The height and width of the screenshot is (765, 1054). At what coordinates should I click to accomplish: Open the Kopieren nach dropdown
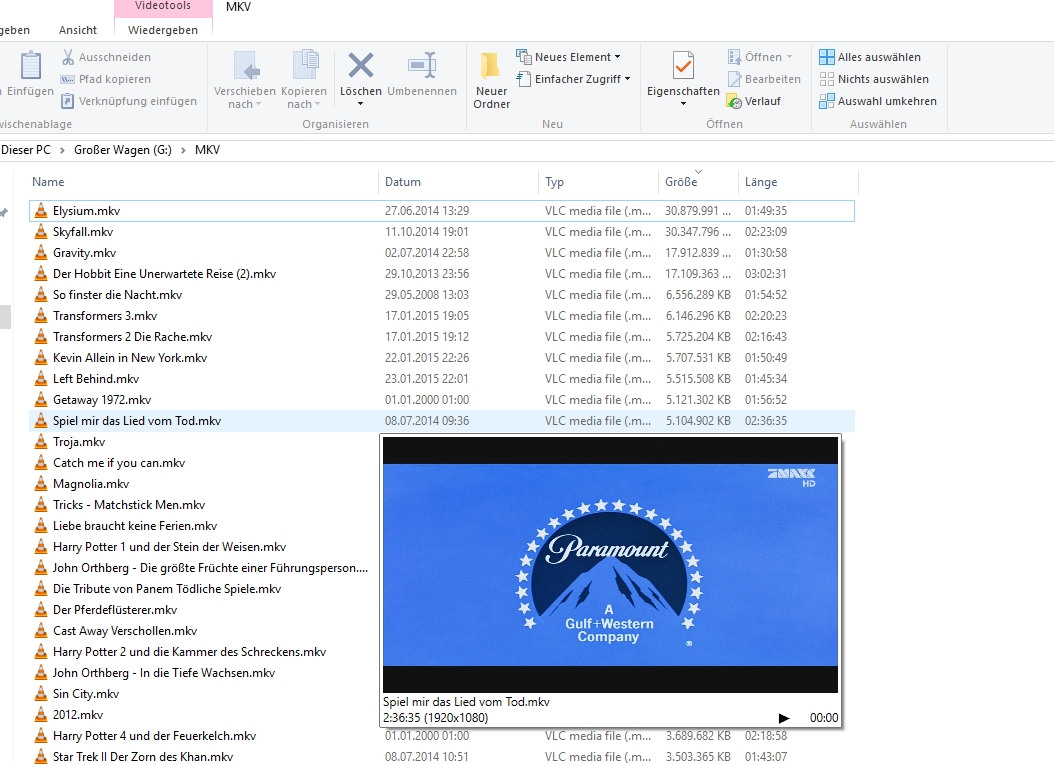point(304,79)
